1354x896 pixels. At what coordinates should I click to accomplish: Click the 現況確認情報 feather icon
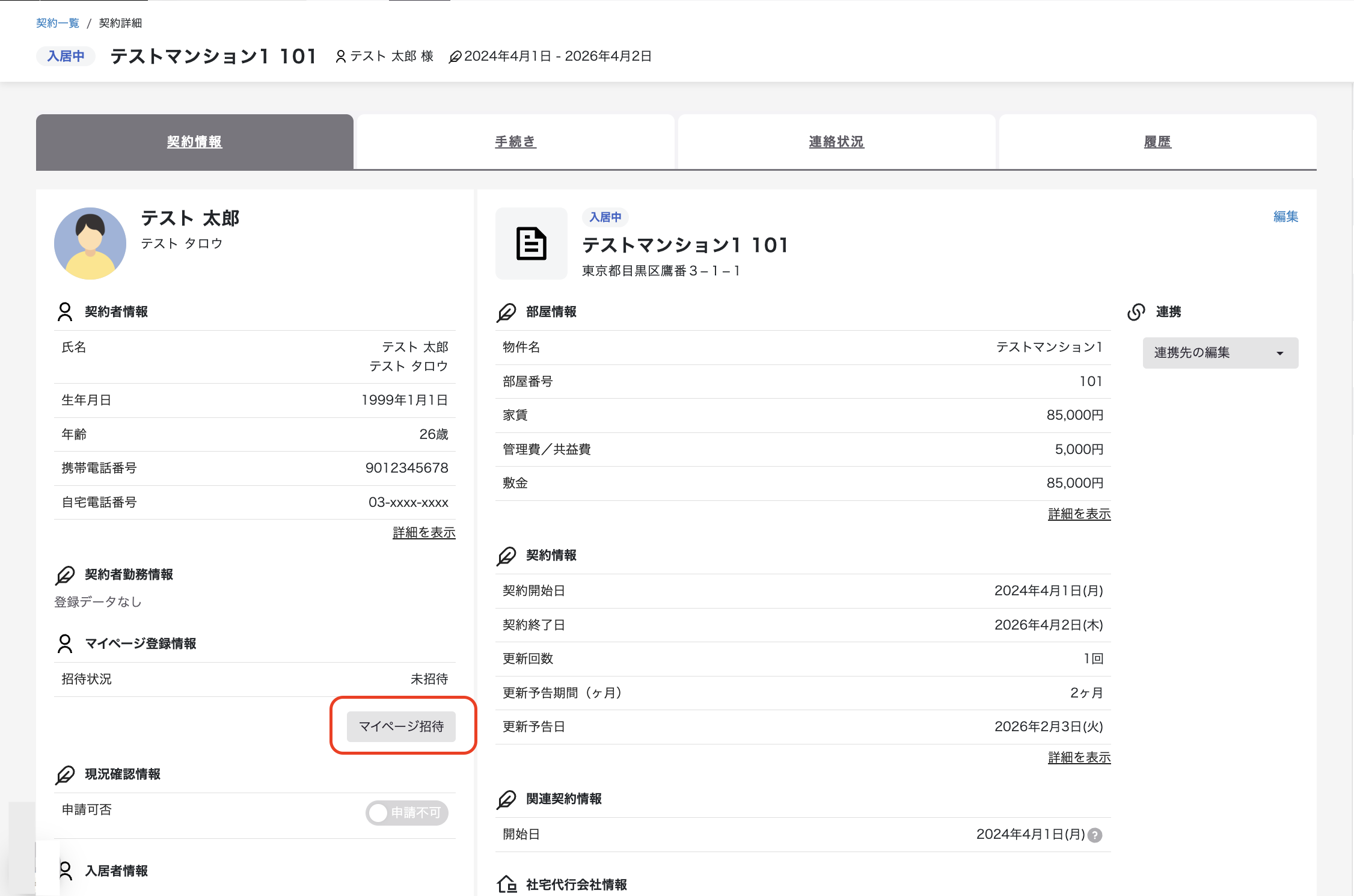coord(65,775)
